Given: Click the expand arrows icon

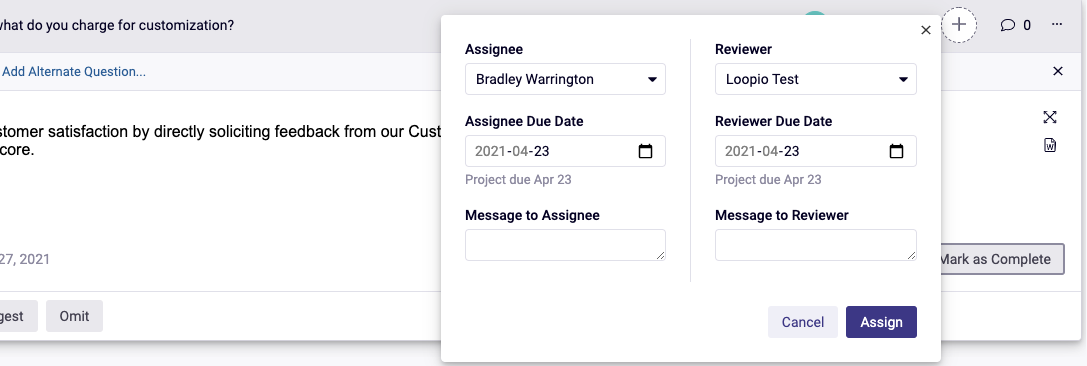Looking at the screenshot, I should pyautogui.click(x=1050, y=117).
